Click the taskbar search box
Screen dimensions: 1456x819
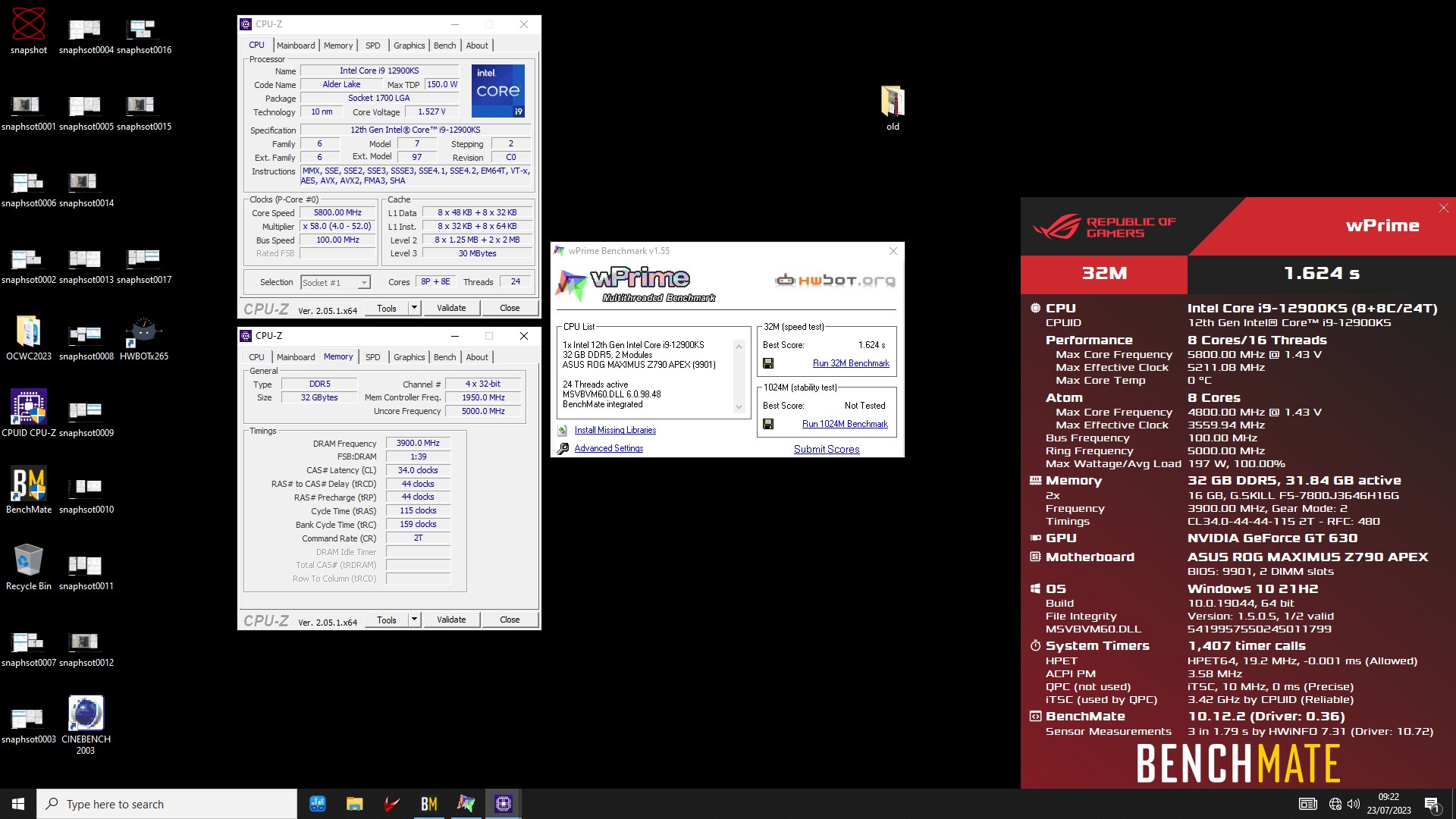pos(167,804)
